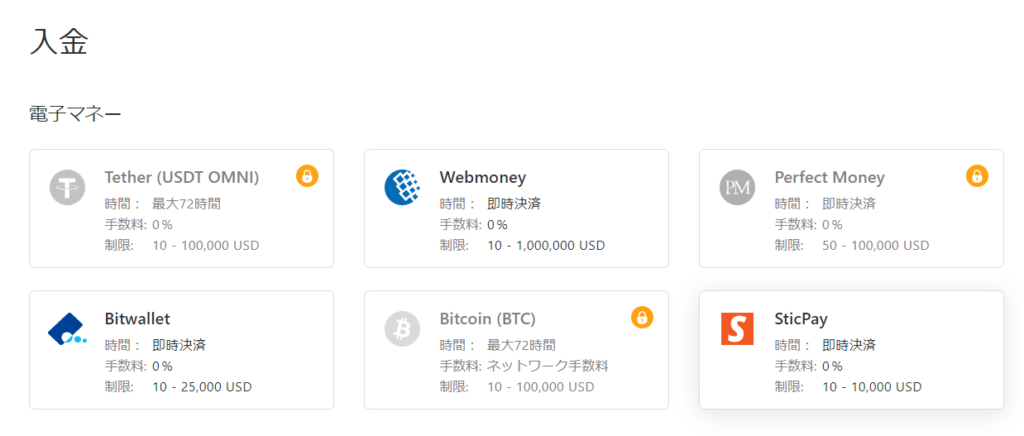This screenshot has width=1024, height=436.
Task: Click the Webmoney limit 10 - 1,000,000 USD
Action: 546,246
